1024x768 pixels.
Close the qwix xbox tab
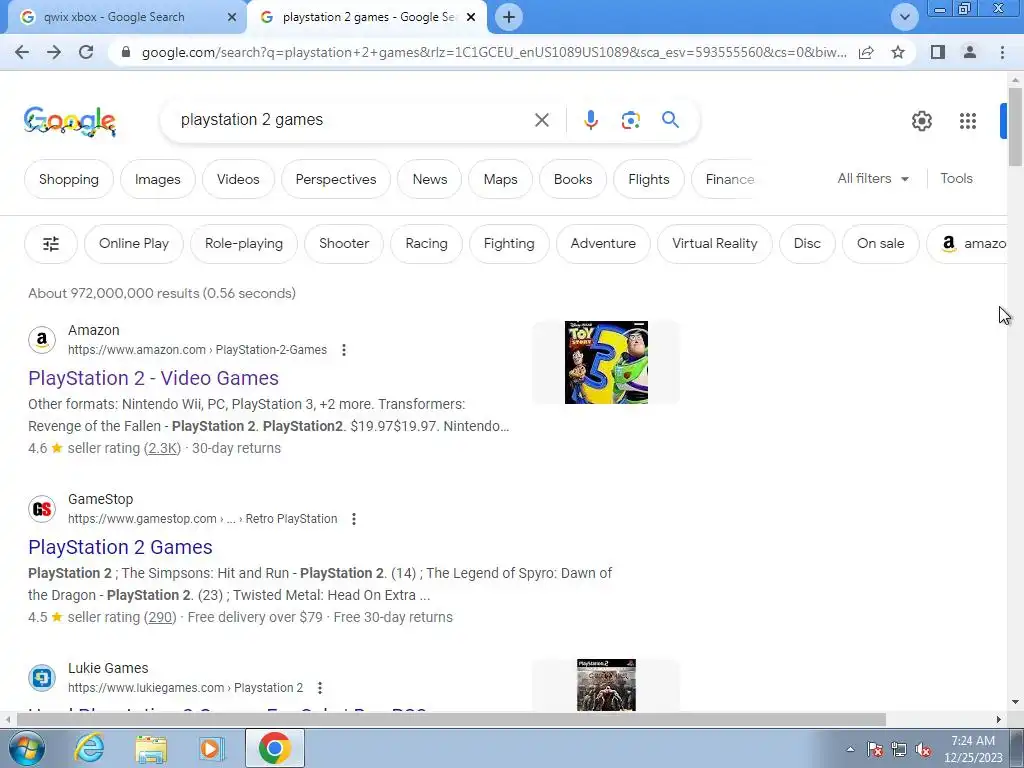click(232, 17)
